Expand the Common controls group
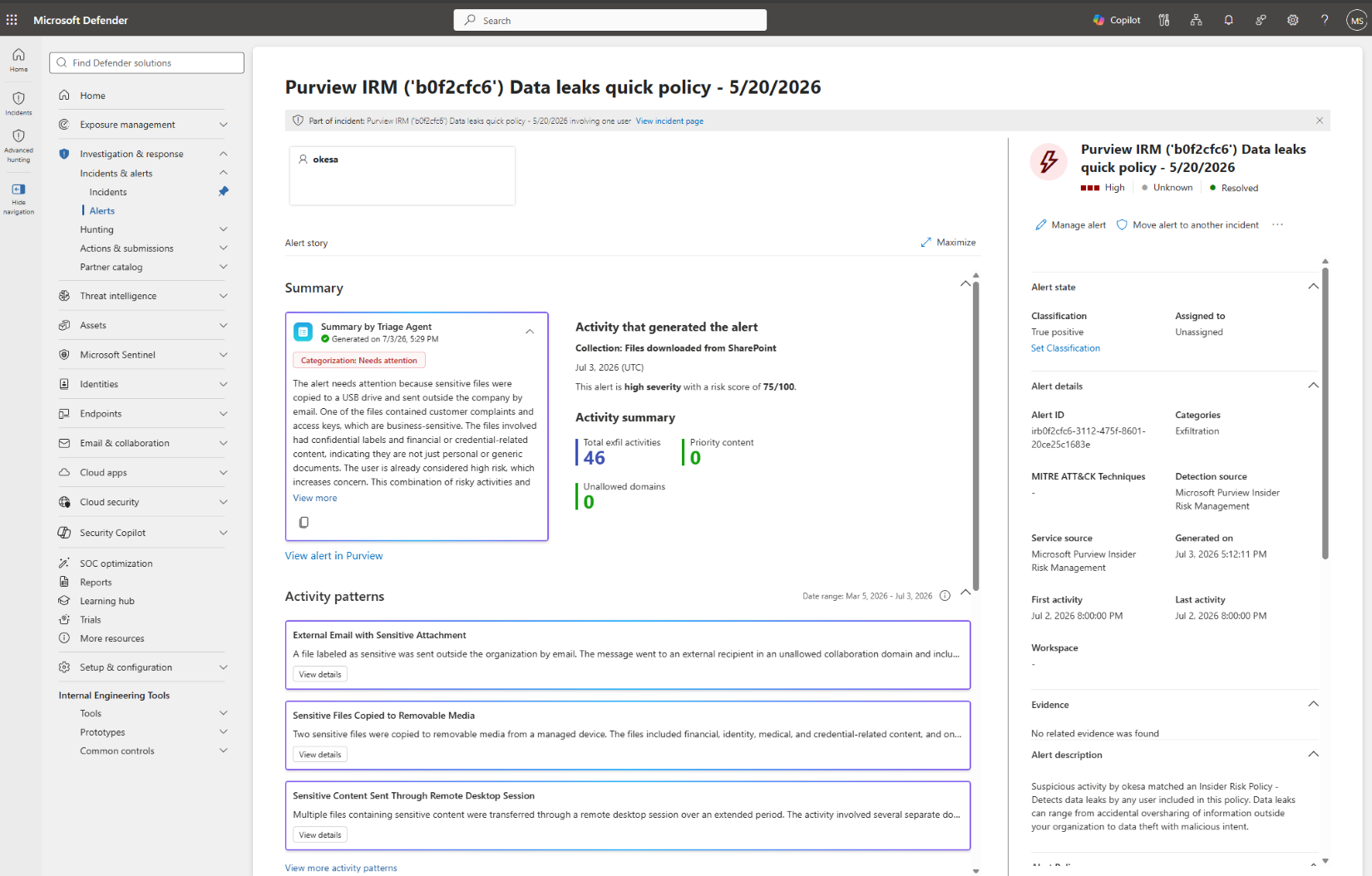 (x=223, y=751)
